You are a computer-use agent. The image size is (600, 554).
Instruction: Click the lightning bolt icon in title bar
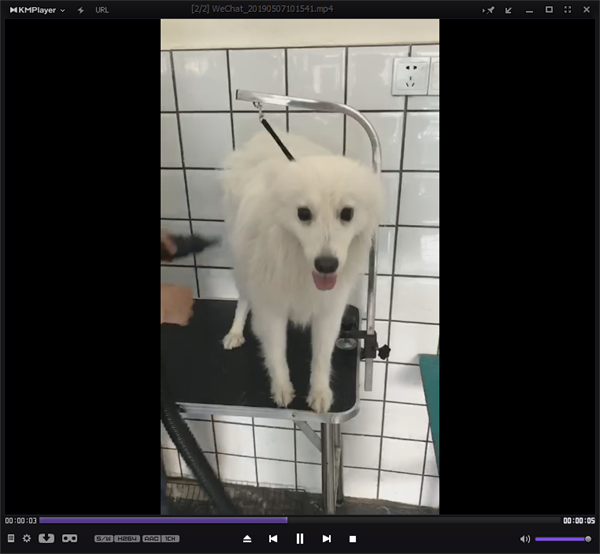[80, 9]
